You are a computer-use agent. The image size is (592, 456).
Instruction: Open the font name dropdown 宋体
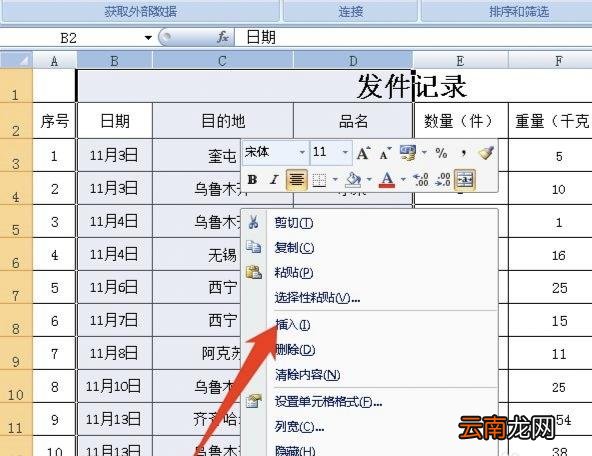302,153
